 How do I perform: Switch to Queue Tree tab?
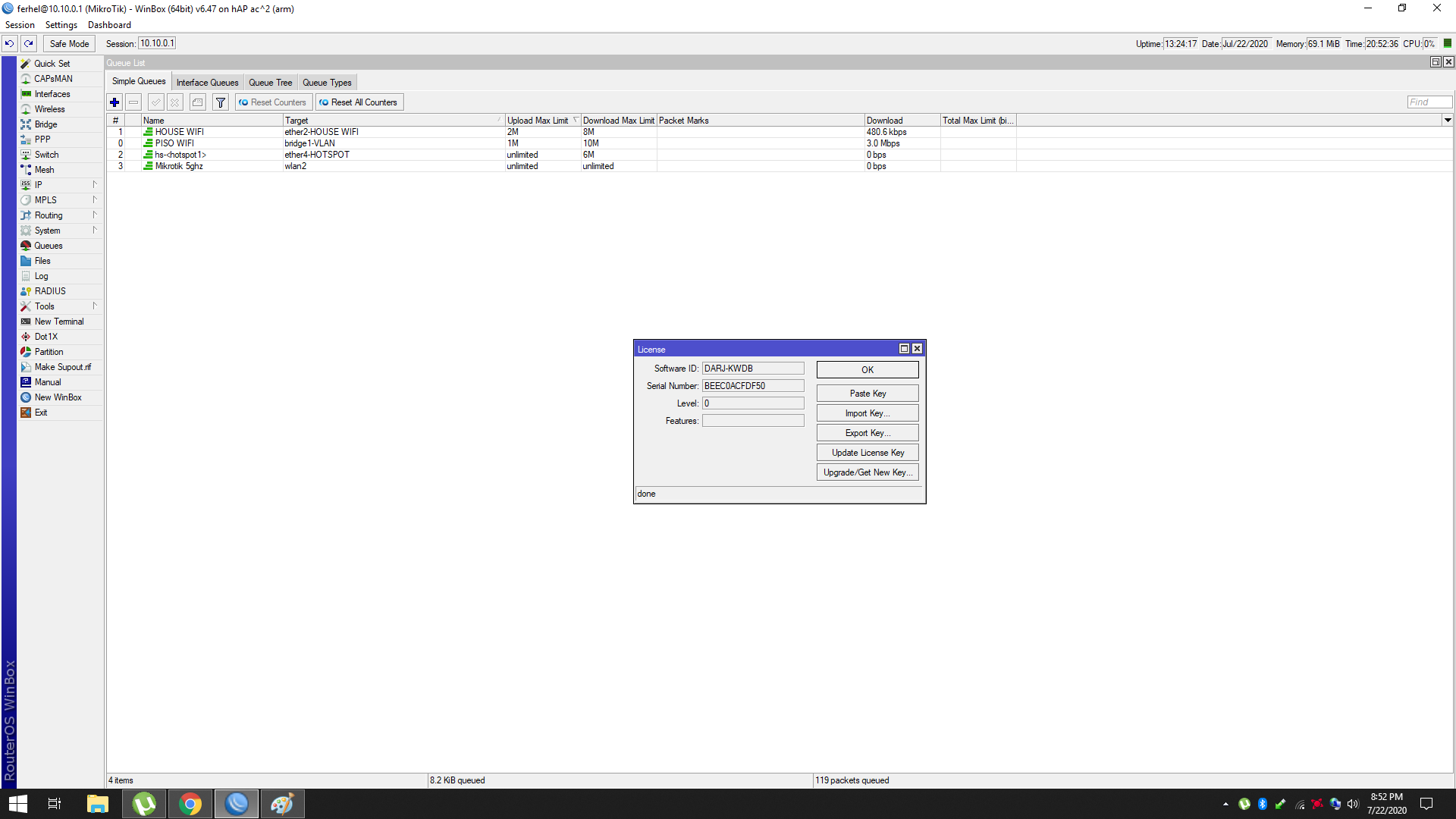[270, 83]
